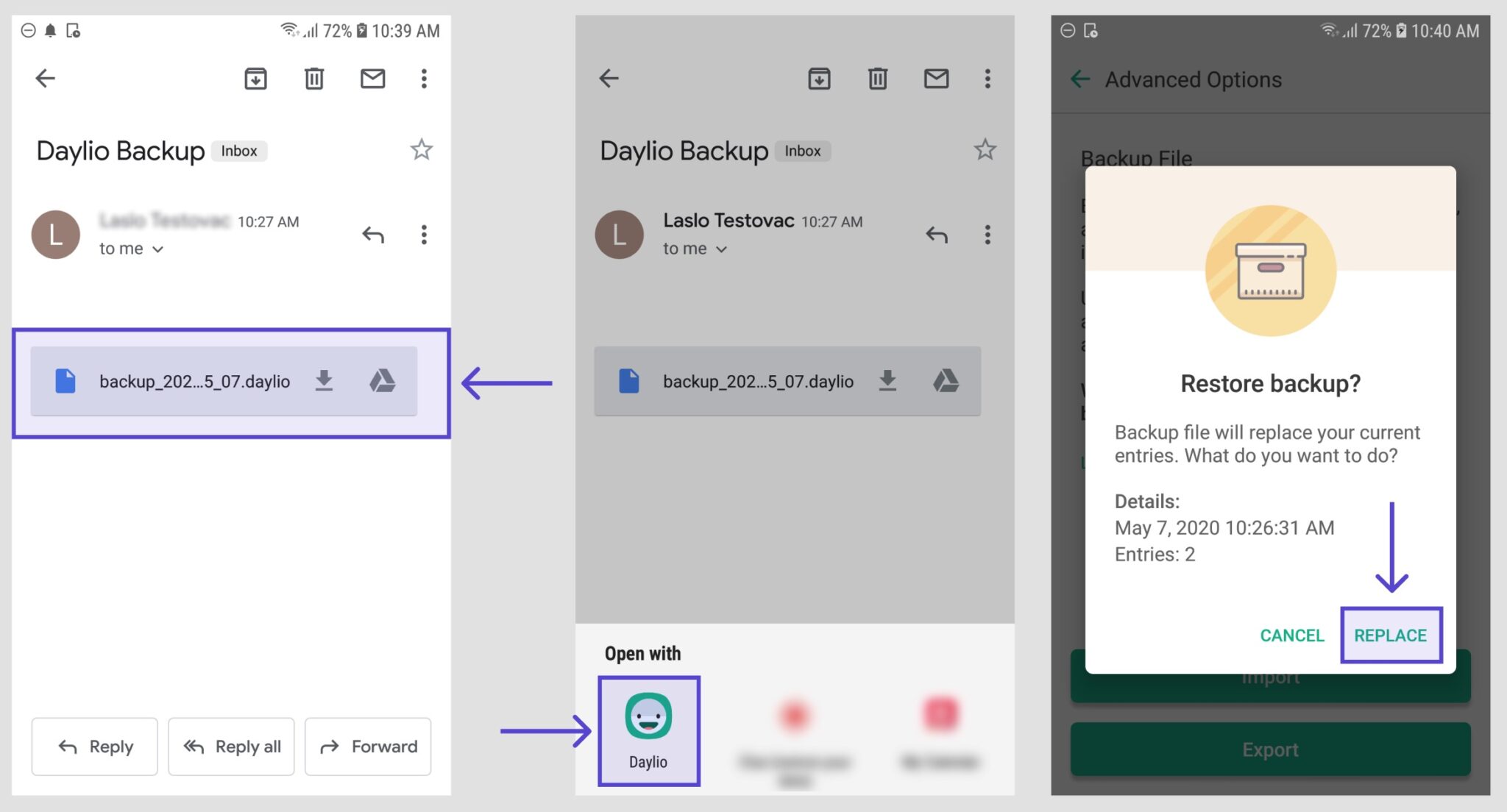Tap the envelope icon in the middle screen
This screenshot has height=812, width=1507.
tap(936, 78)
